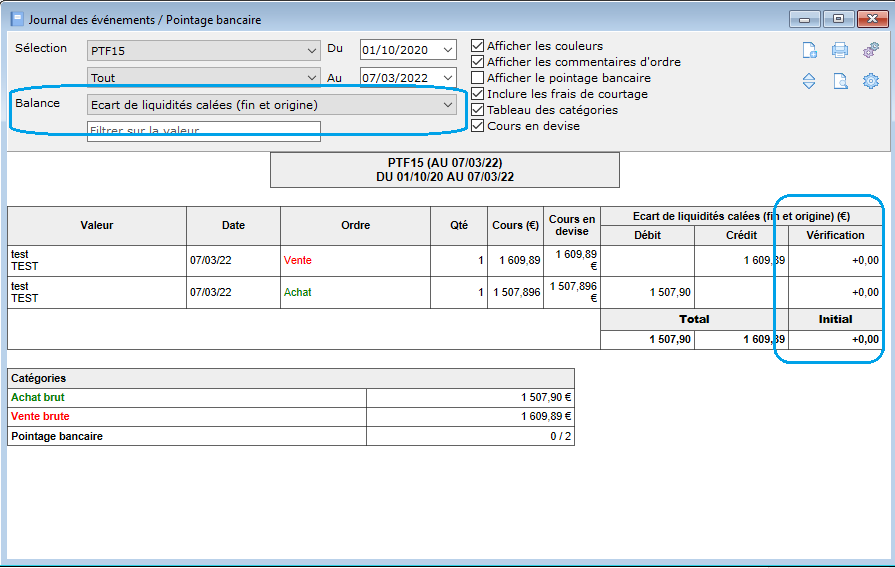Click the Date column header

click(x=233, y=225)
